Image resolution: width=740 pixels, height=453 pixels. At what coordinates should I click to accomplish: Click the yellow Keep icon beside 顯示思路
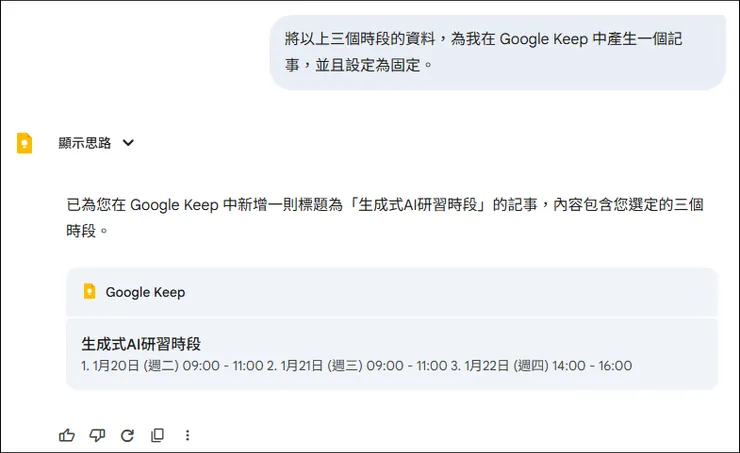tap(25, 143)
